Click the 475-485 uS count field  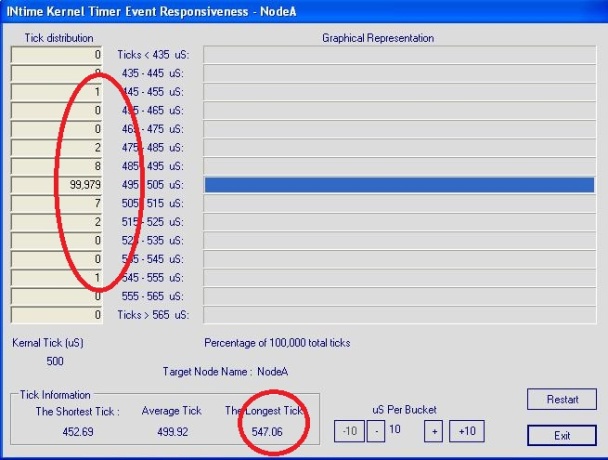pos(57,147)
